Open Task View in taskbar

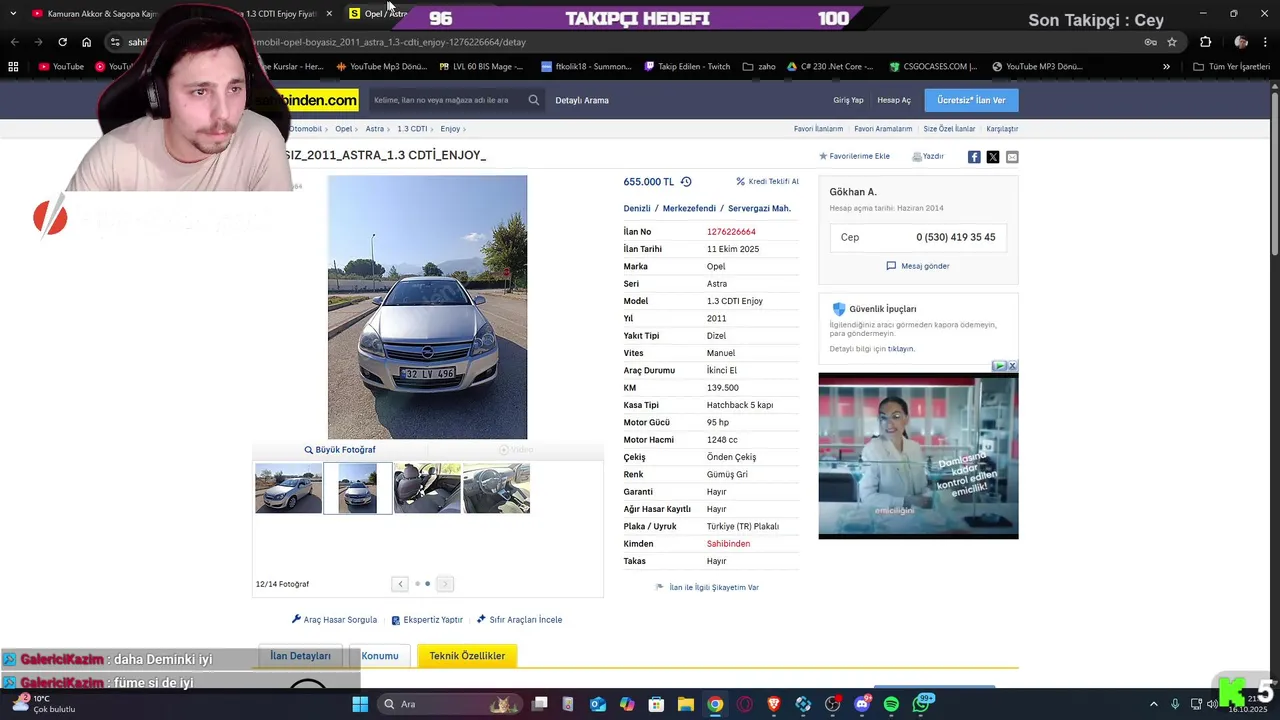(x=539, y=704)
